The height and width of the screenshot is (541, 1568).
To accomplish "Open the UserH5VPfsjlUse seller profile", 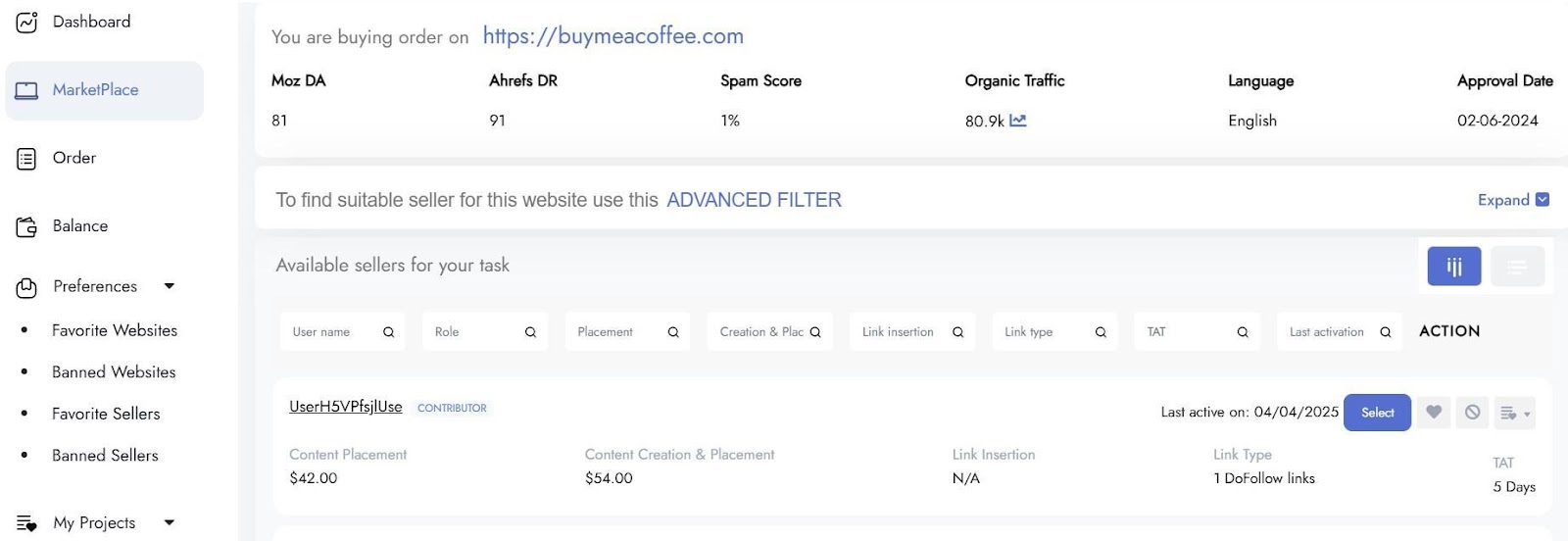I will tap(346, 407).
